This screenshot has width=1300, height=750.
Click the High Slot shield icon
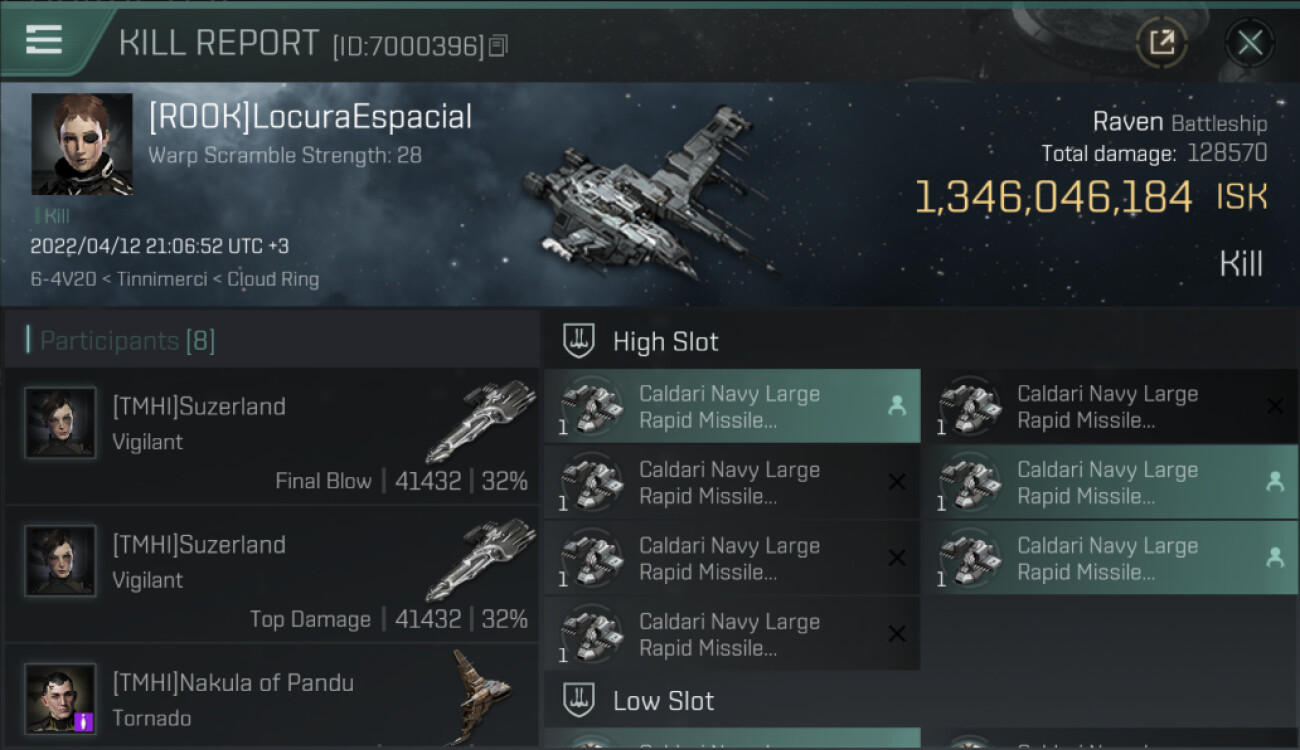pyautogui.click(x=580, y=341)
